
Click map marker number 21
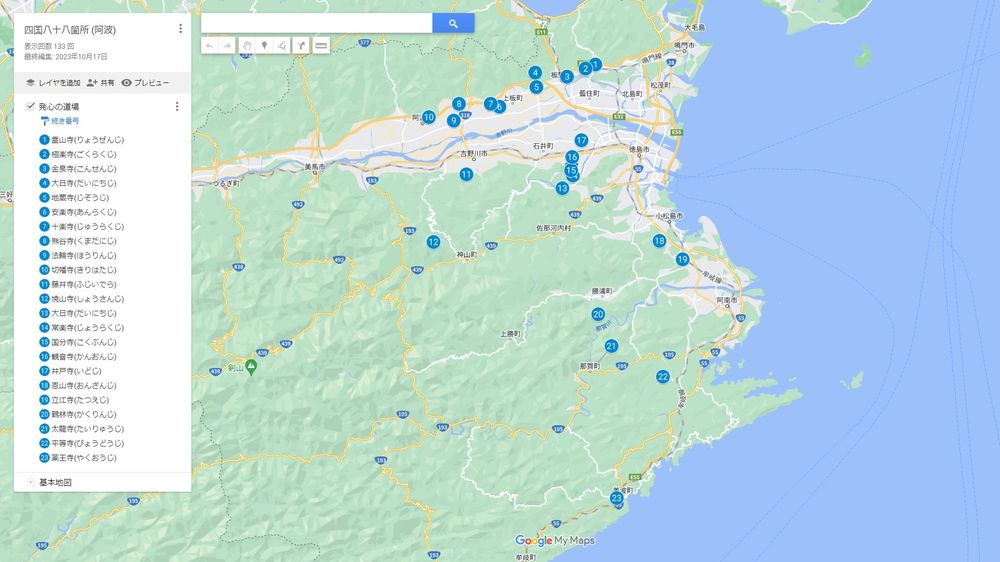(x=611, y=346)
